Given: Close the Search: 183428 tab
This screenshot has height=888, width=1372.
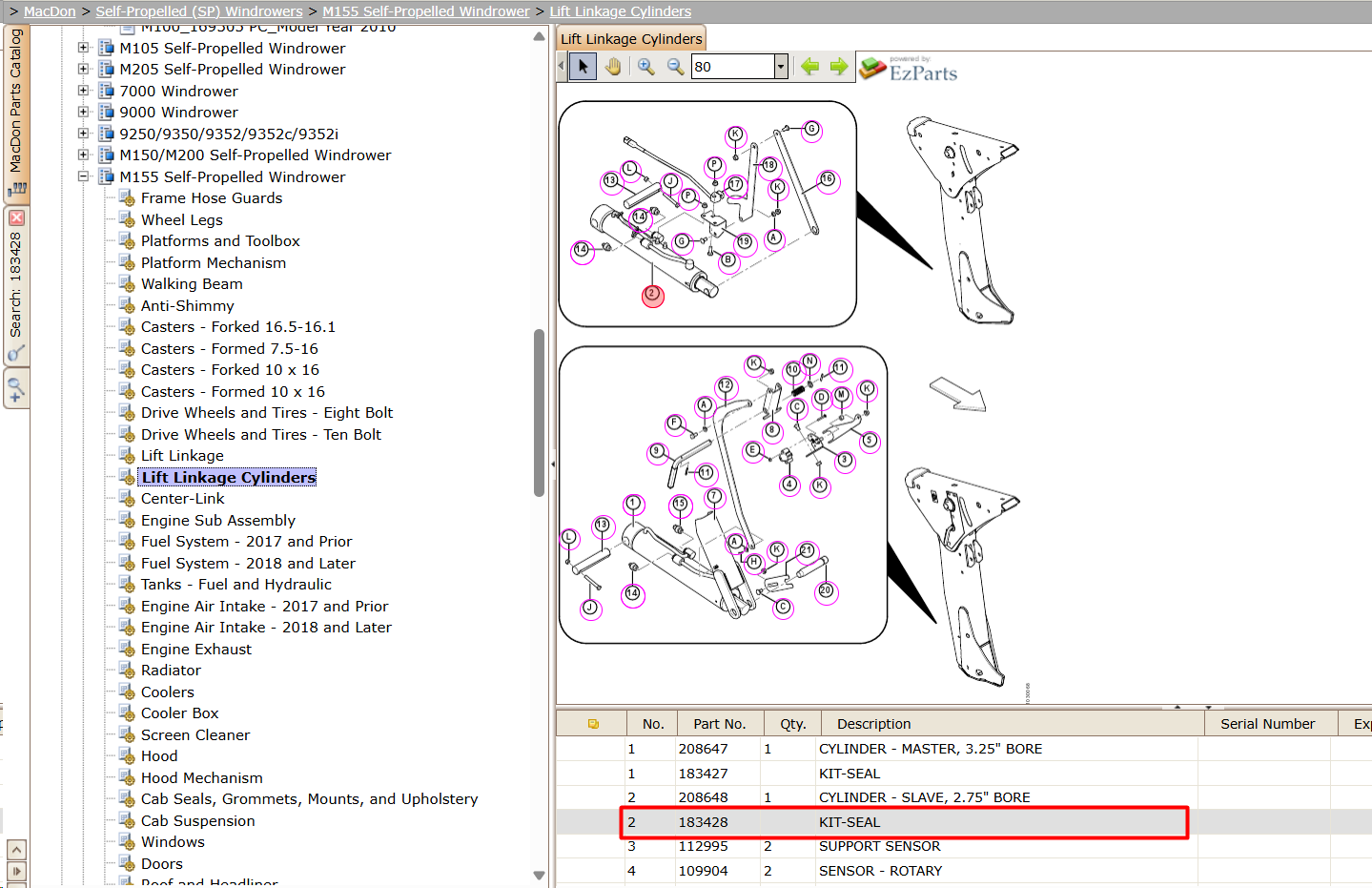Looking at the screenshot, I should pos(16,218).
